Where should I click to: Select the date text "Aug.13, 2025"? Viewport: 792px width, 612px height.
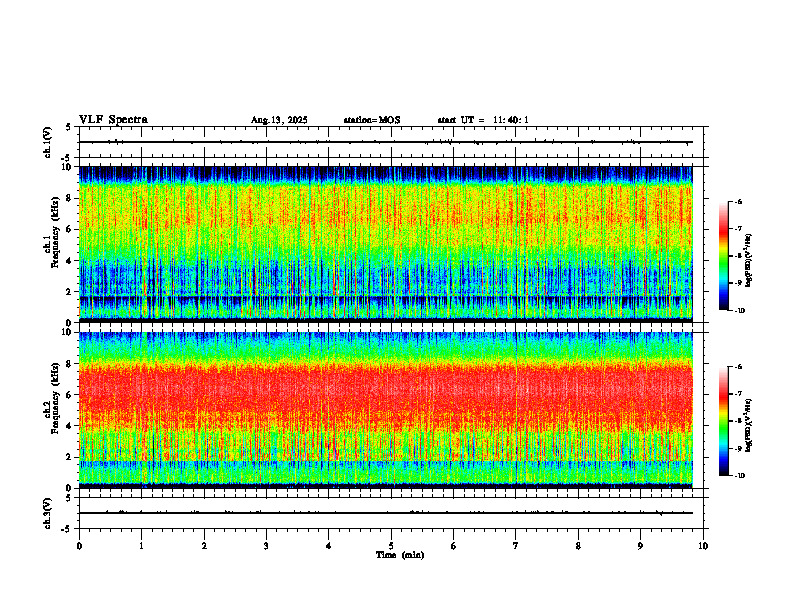click(x=279, y=120)
